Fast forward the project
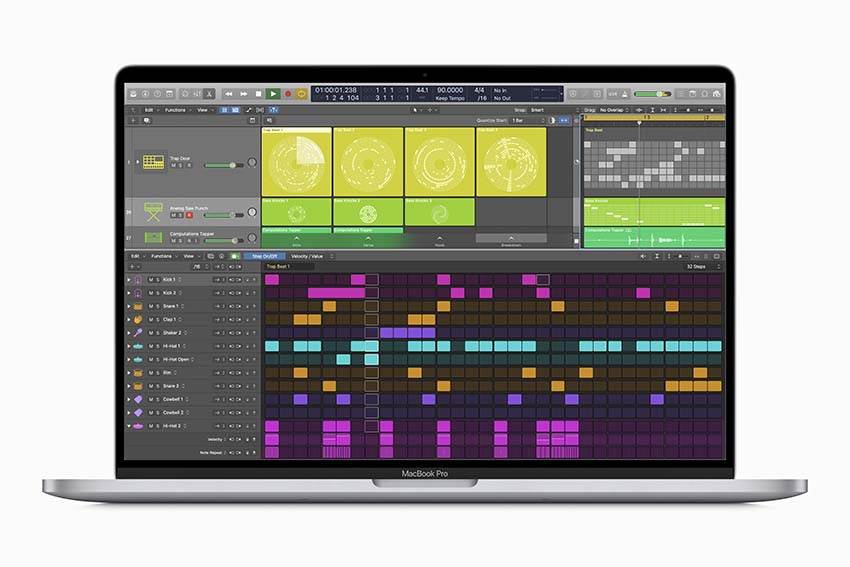The height and width of the screenshot is (567, 850). 244,94
